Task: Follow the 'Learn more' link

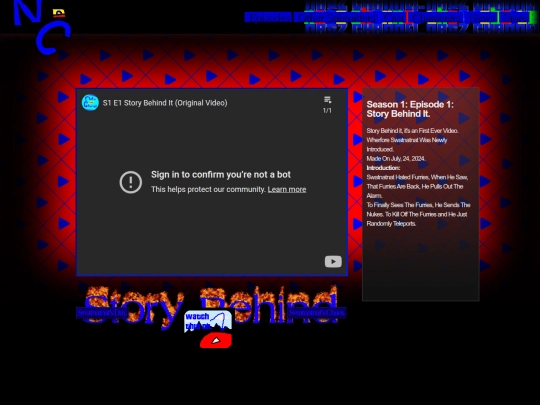Action: (287, 189)
